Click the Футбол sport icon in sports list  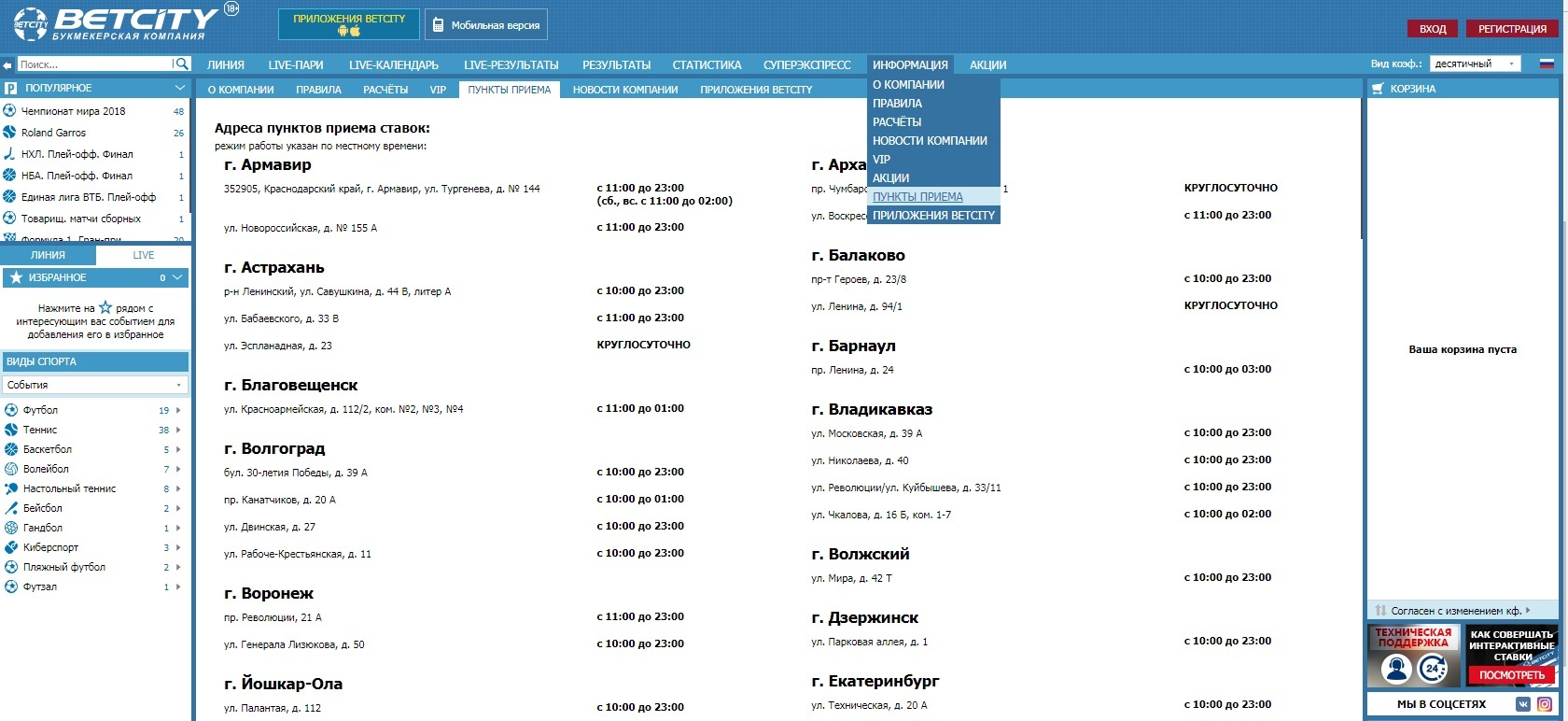pos(11,410)
